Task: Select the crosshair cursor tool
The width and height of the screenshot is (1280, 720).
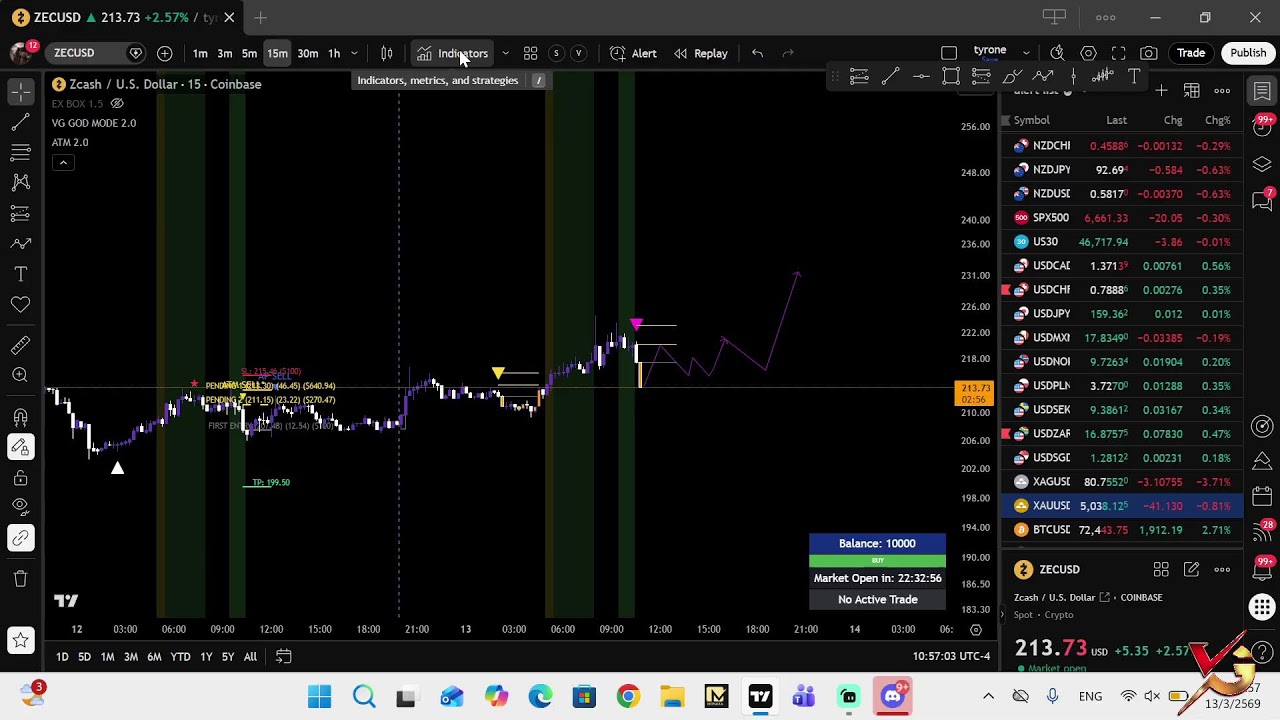Action: pyautogui.click(x=20, y=91)
